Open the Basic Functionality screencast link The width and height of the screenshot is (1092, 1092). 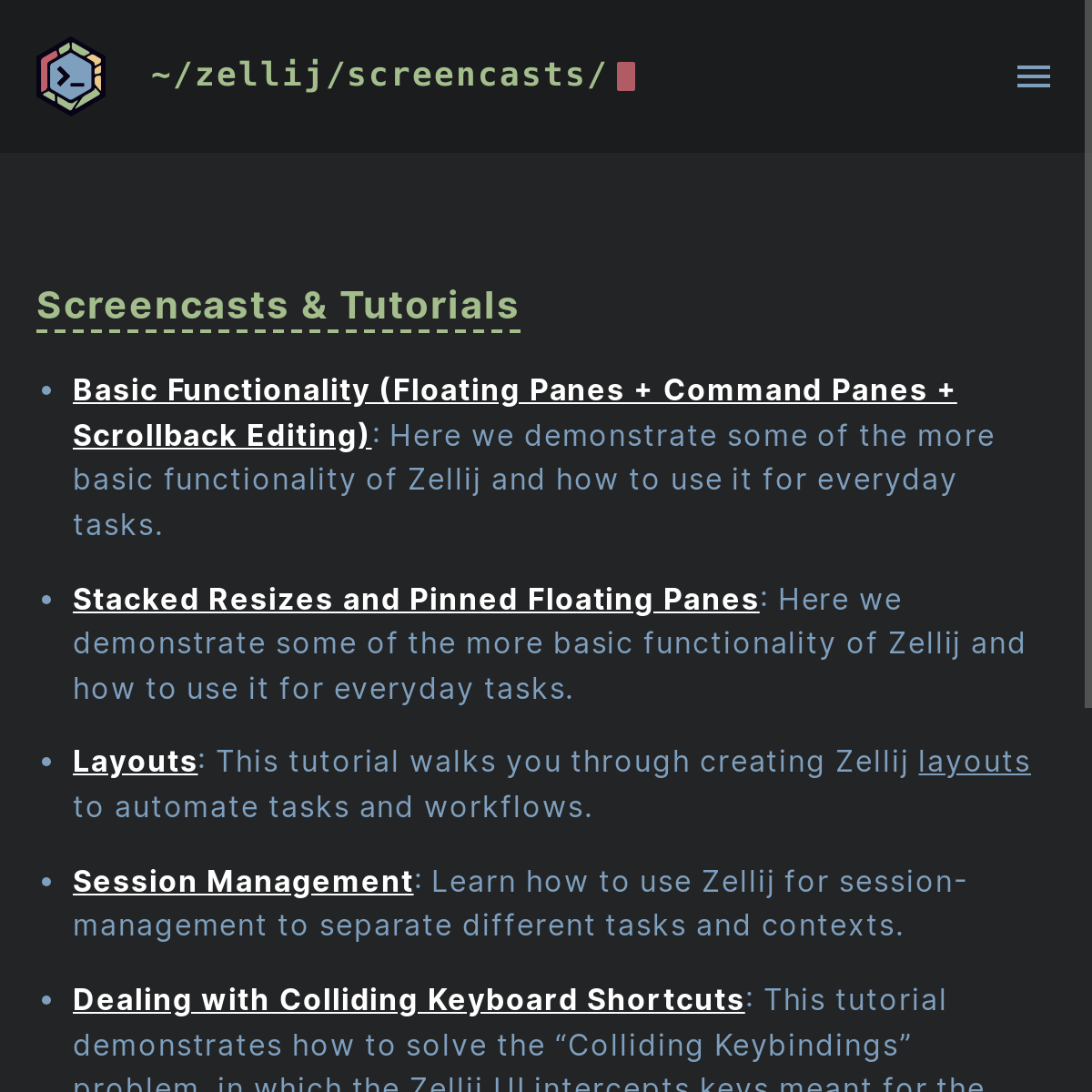point(514,390)
